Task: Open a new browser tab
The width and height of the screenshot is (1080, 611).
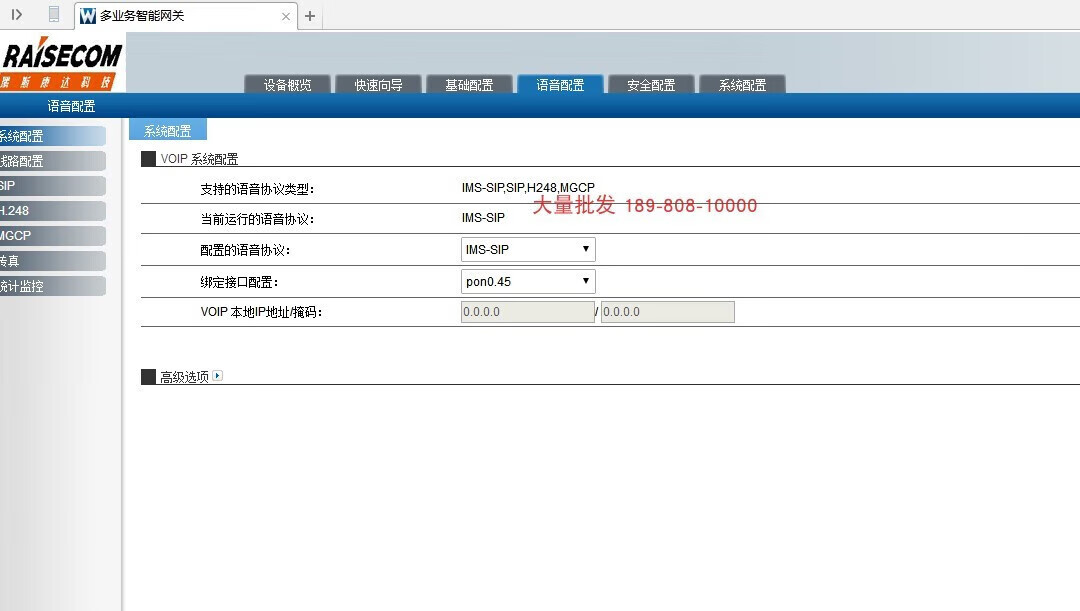Action: 310,16
